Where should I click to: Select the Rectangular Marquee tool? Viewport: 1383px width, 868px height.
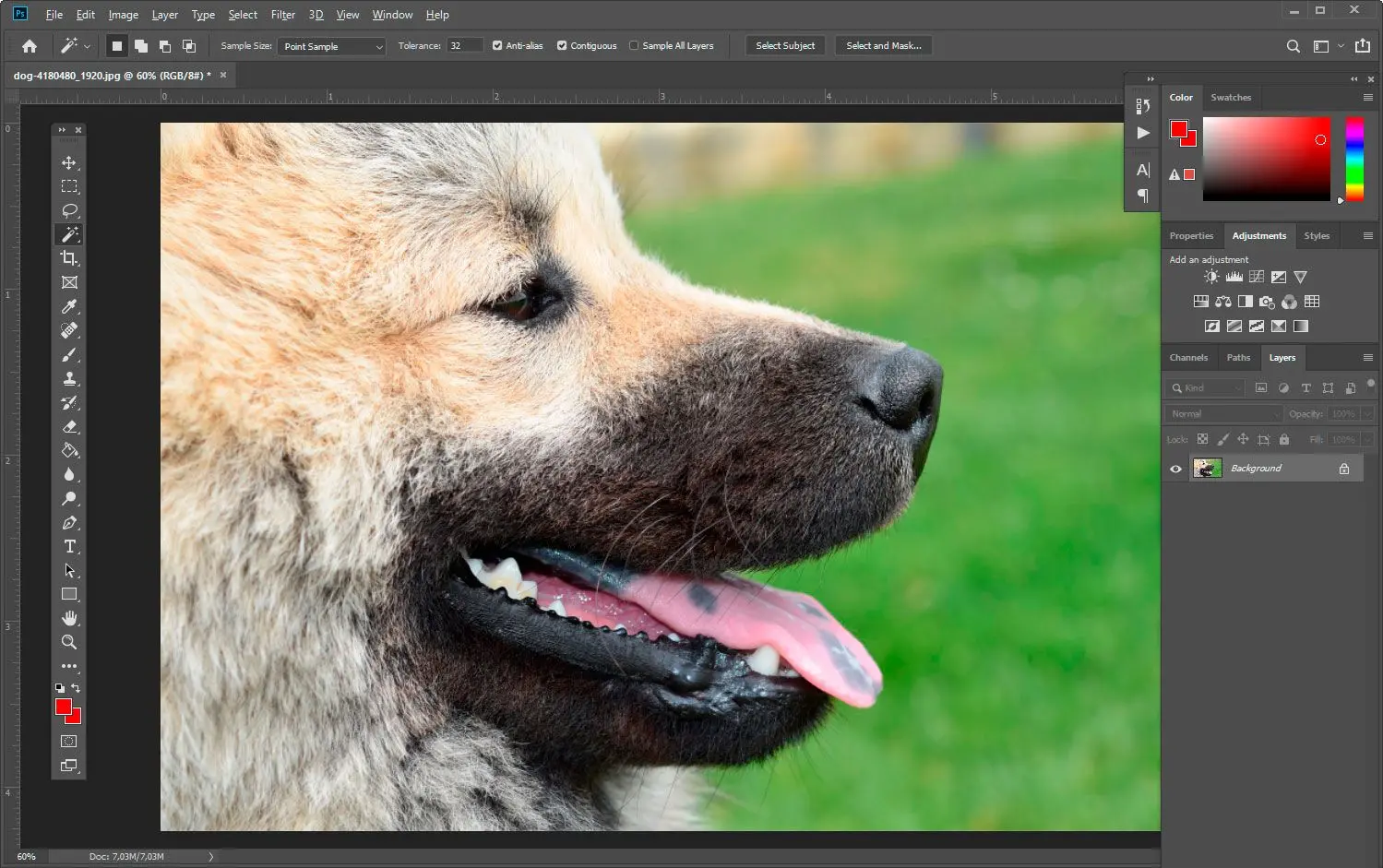point(69,186)
